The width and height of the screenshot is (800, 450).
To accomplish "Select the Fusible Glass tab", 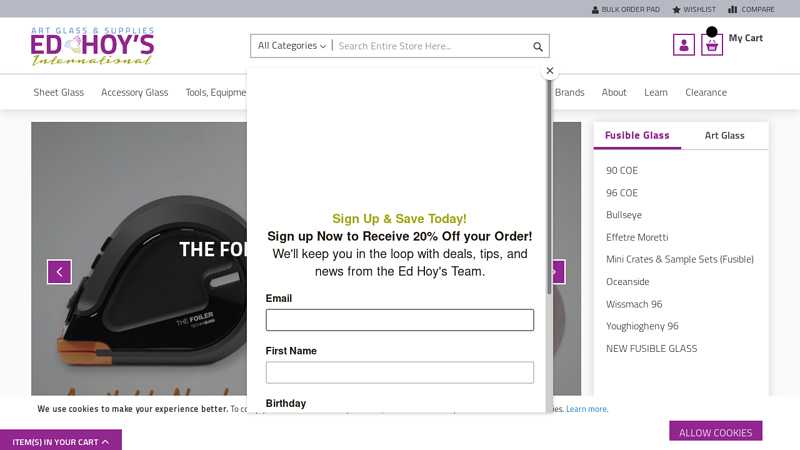I will click(637, 135).
